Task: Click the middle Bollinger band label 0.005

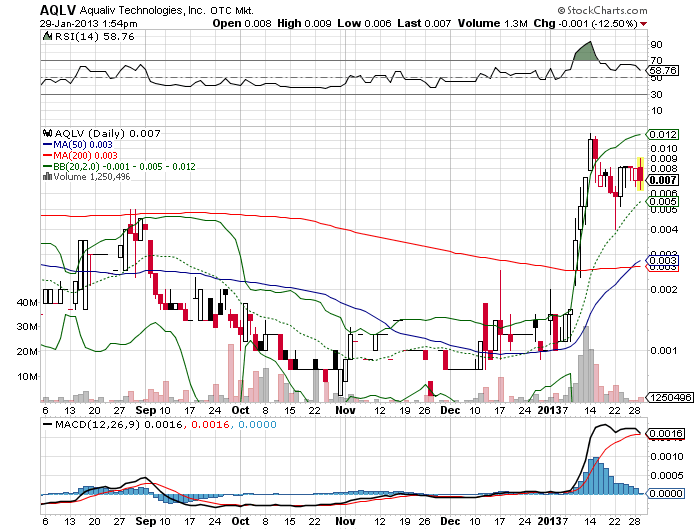Action: click(x=663, y=201)
